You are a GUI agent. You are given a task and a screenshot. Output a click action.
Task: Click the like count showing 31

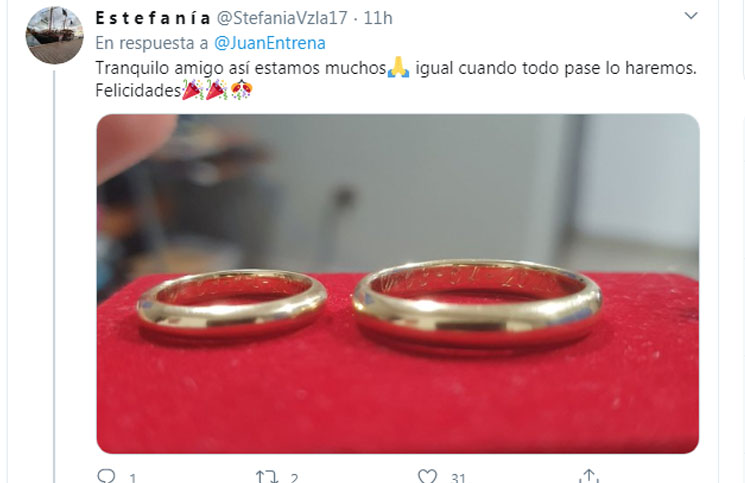(458, 478)
